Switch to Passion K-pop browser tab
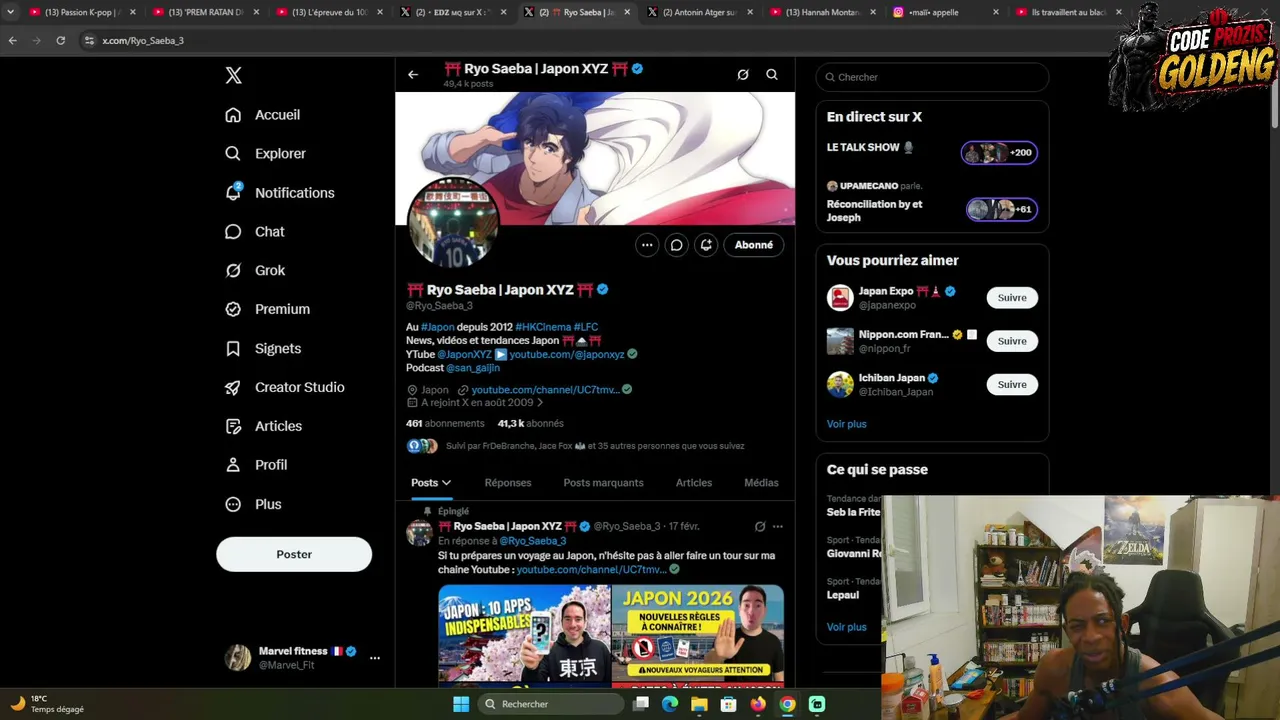The width and height of the screenshot is (1280, 720). [80, 12]
